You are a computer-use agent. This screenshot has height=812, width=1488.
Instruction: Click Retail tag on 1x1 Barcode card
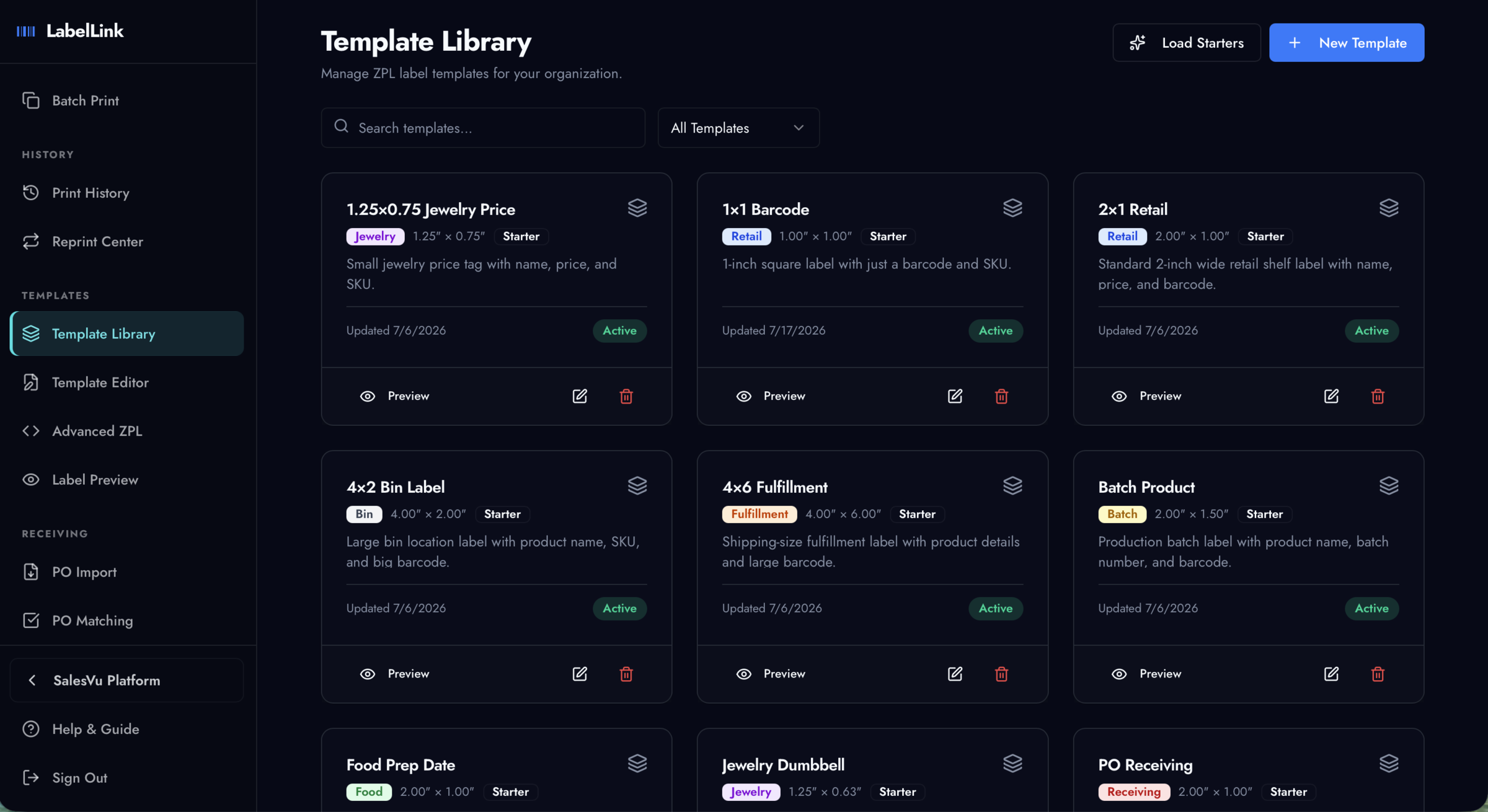[746, 236]
